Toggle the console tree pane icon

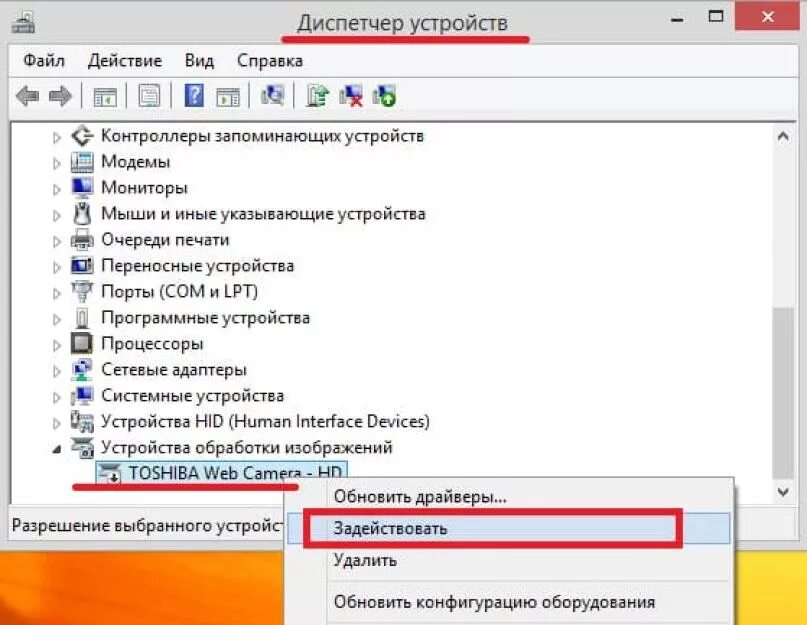click(105, 96)
